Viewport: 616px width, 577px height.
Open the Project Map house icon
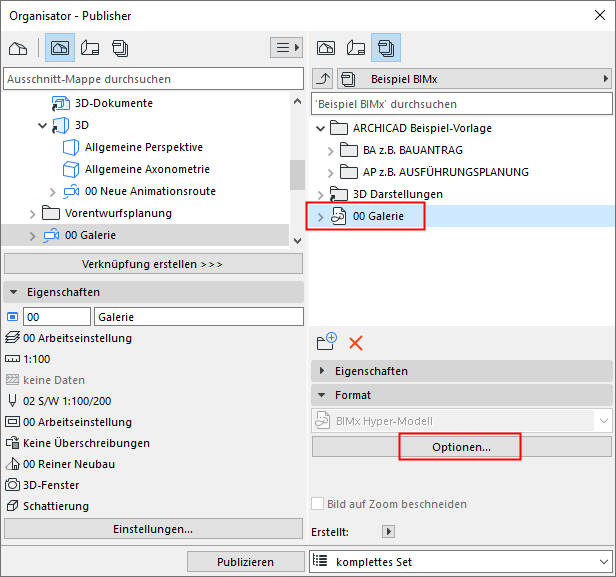pyautogui.click(x=17, y=48)
